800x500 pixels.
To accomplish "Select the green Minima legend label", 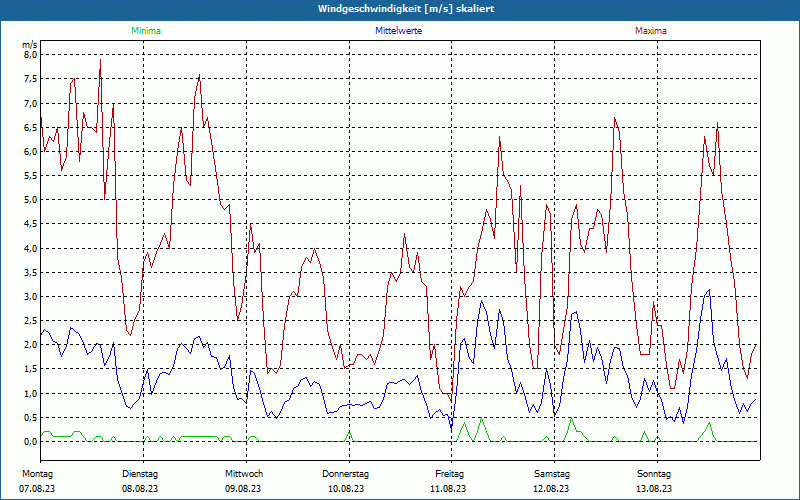I will [146, 31].
